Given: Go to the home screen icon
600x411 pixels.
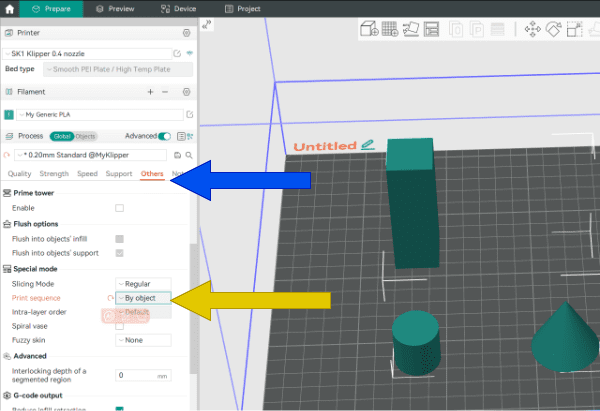Looking at the screenshot, I should 9,9.
